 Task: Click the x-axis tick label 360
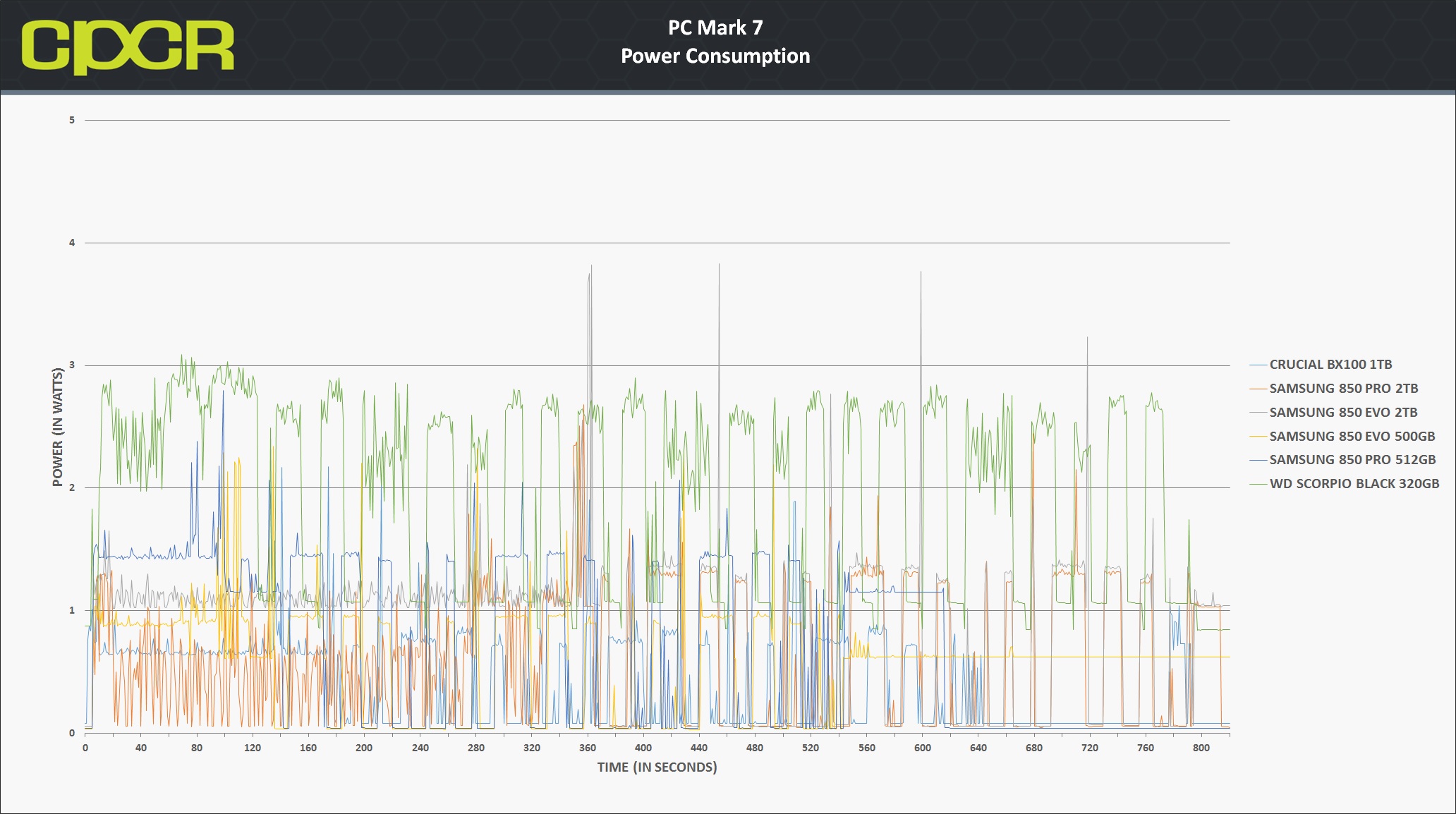click(588, 748)
